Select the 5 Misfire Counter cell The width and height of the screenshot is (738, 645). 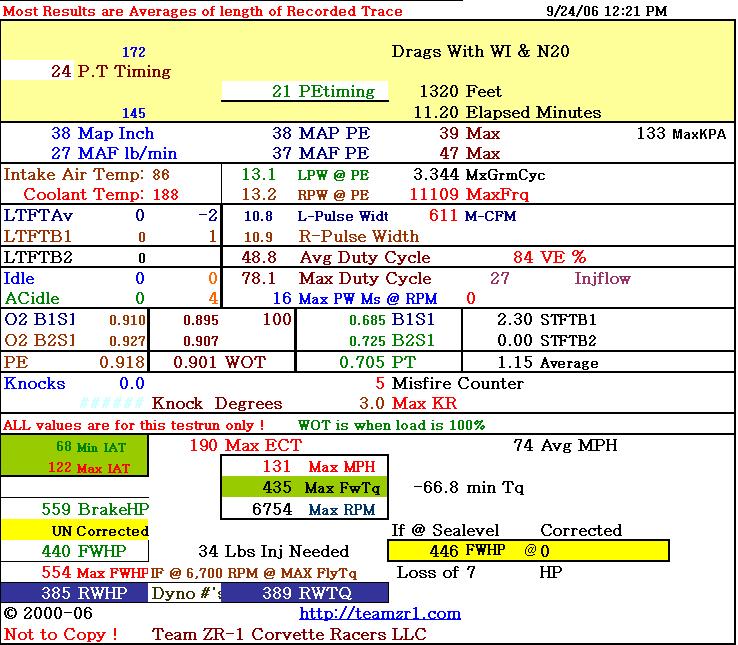(449, 383)
